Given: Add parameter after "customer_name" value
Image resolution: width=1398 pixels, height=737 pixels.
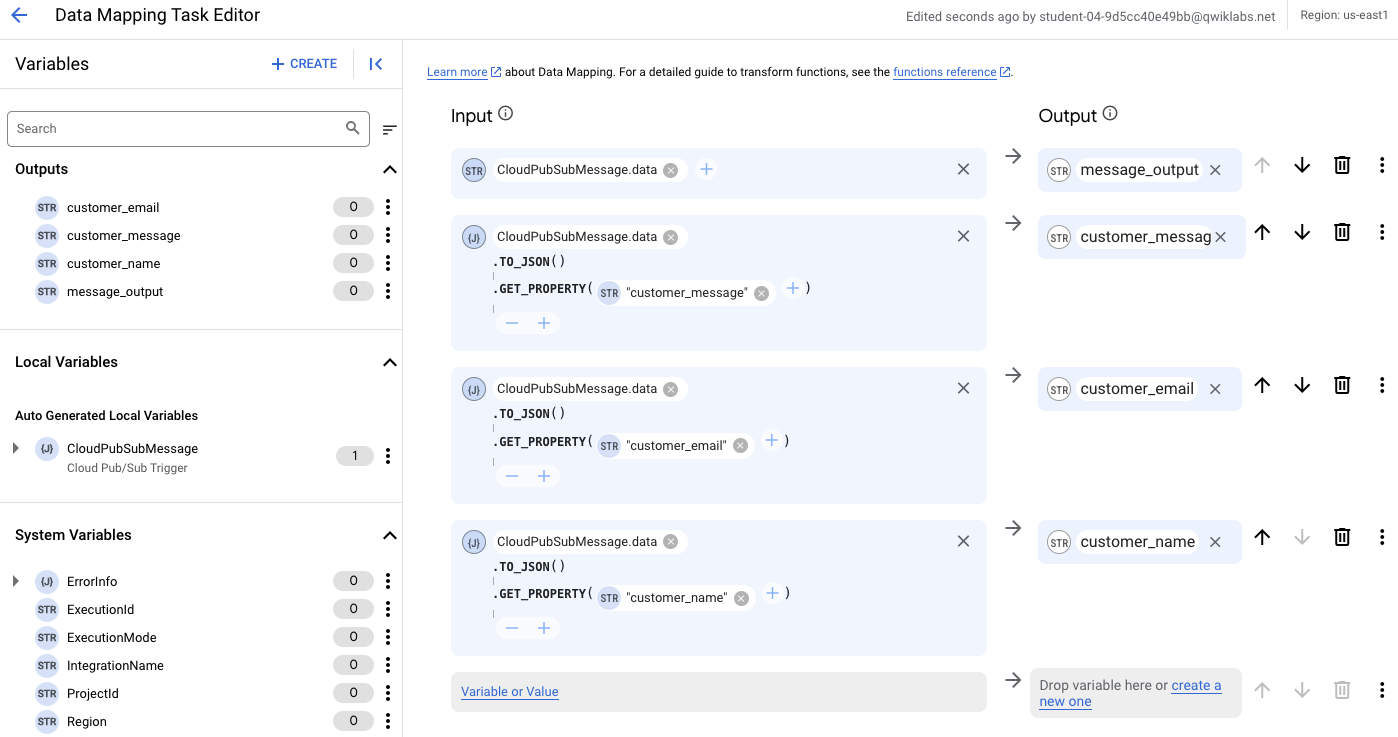Looking at the screenshot, I should pyautogui.click(x=772, y=593).
